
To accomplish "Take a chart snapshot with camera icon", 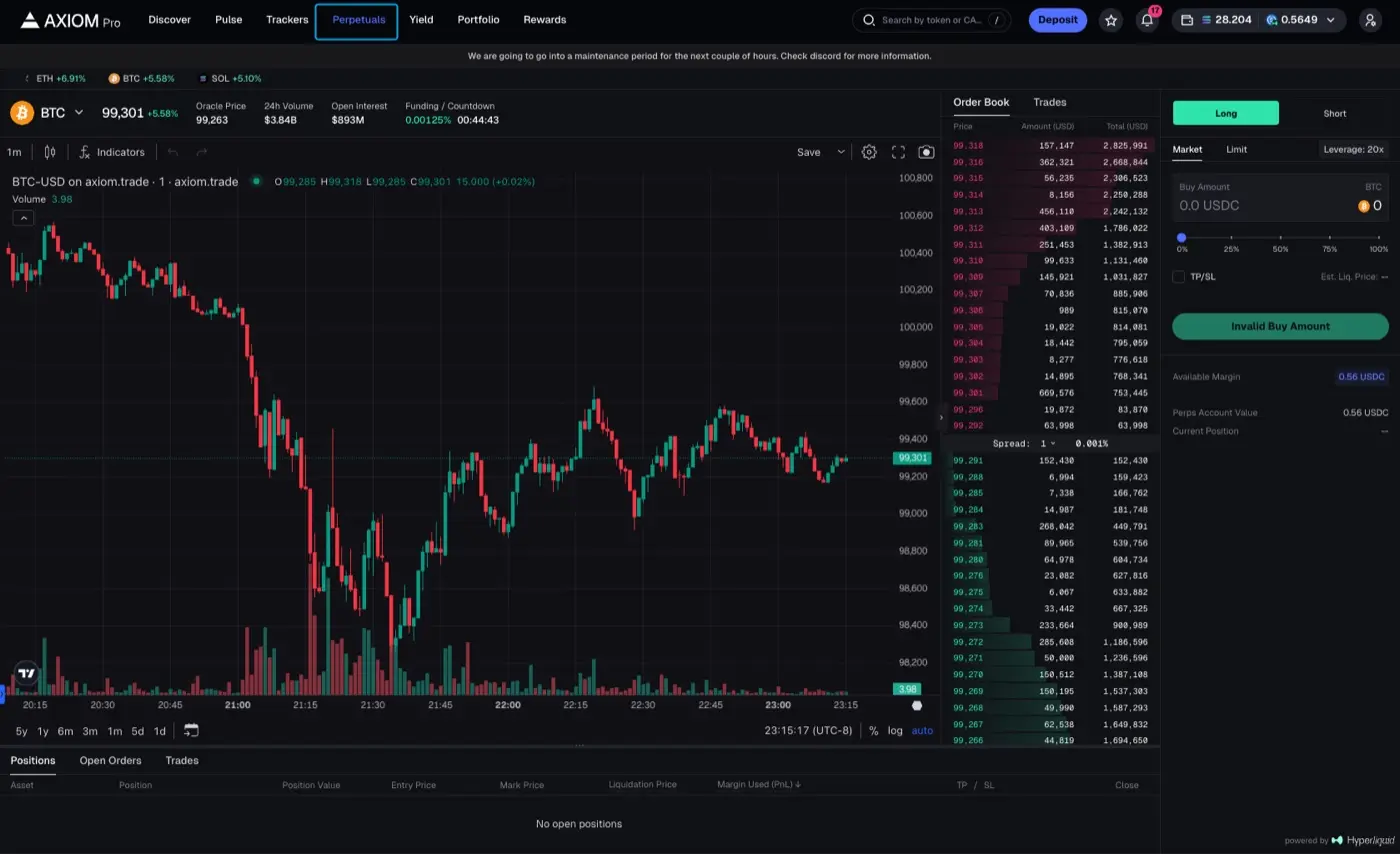I will [926, 152].
